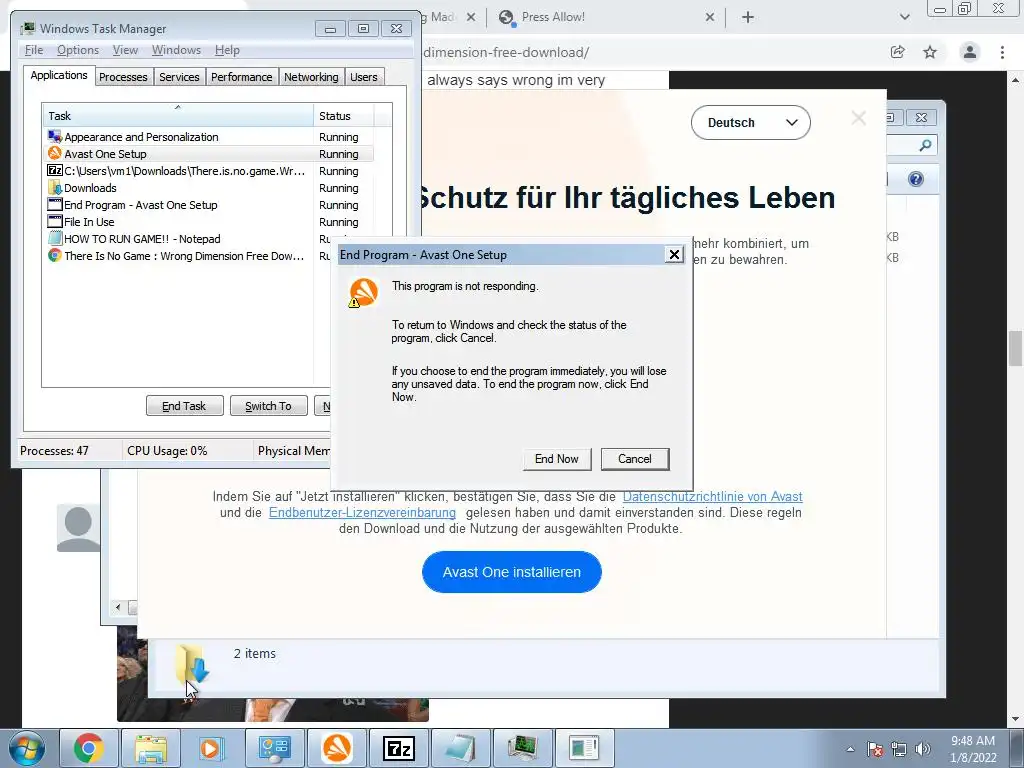Open Chrome tab search chevron
This screenshot has height=768, width=1024.
(904, 18)
